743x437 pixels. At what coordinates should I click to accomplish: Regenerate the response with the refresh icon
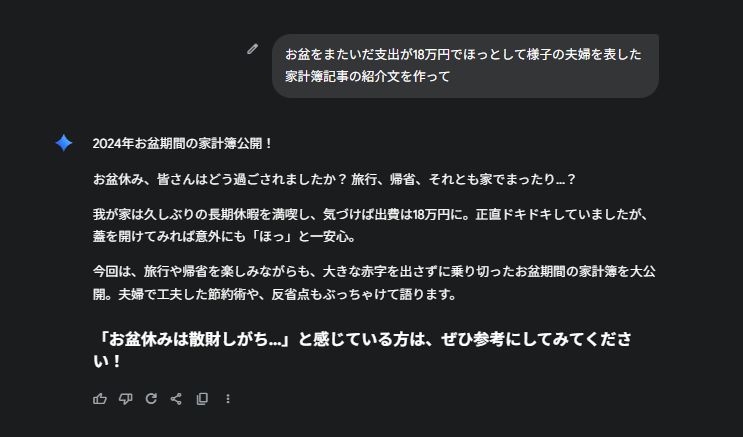(x=151, y=398)
